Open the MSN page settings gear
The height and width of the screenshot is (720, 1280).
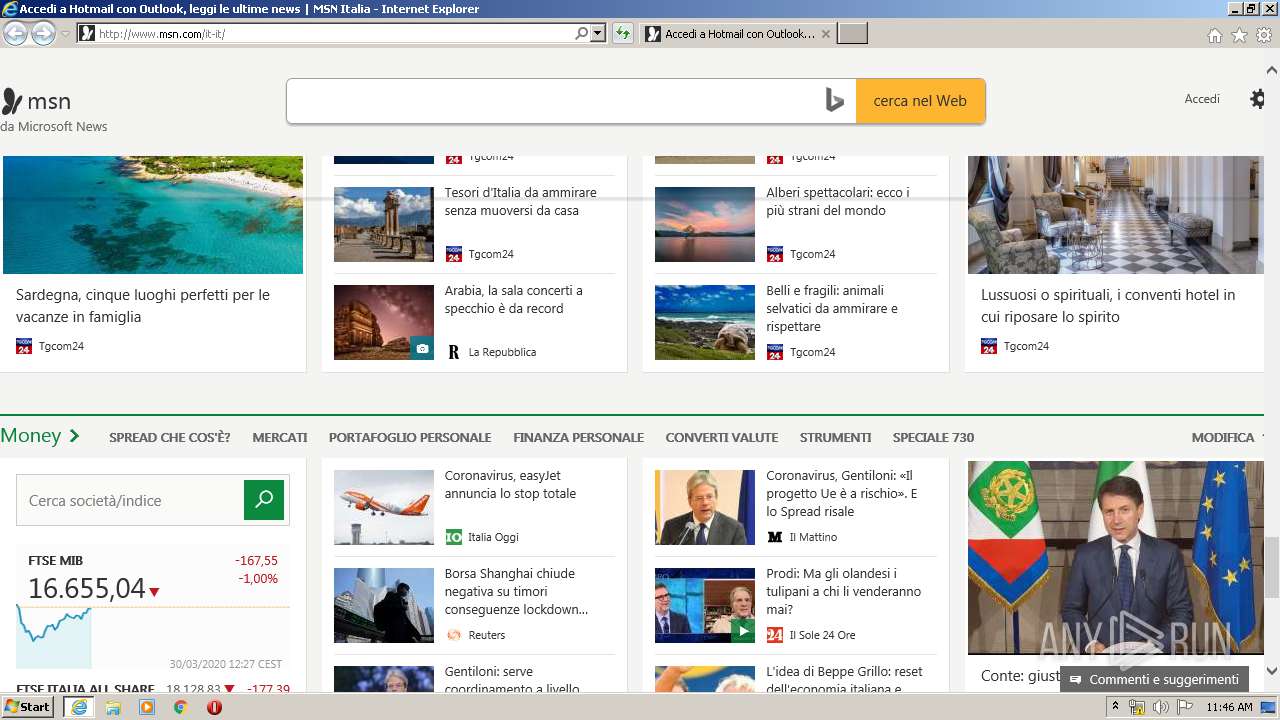point(1257,99)
